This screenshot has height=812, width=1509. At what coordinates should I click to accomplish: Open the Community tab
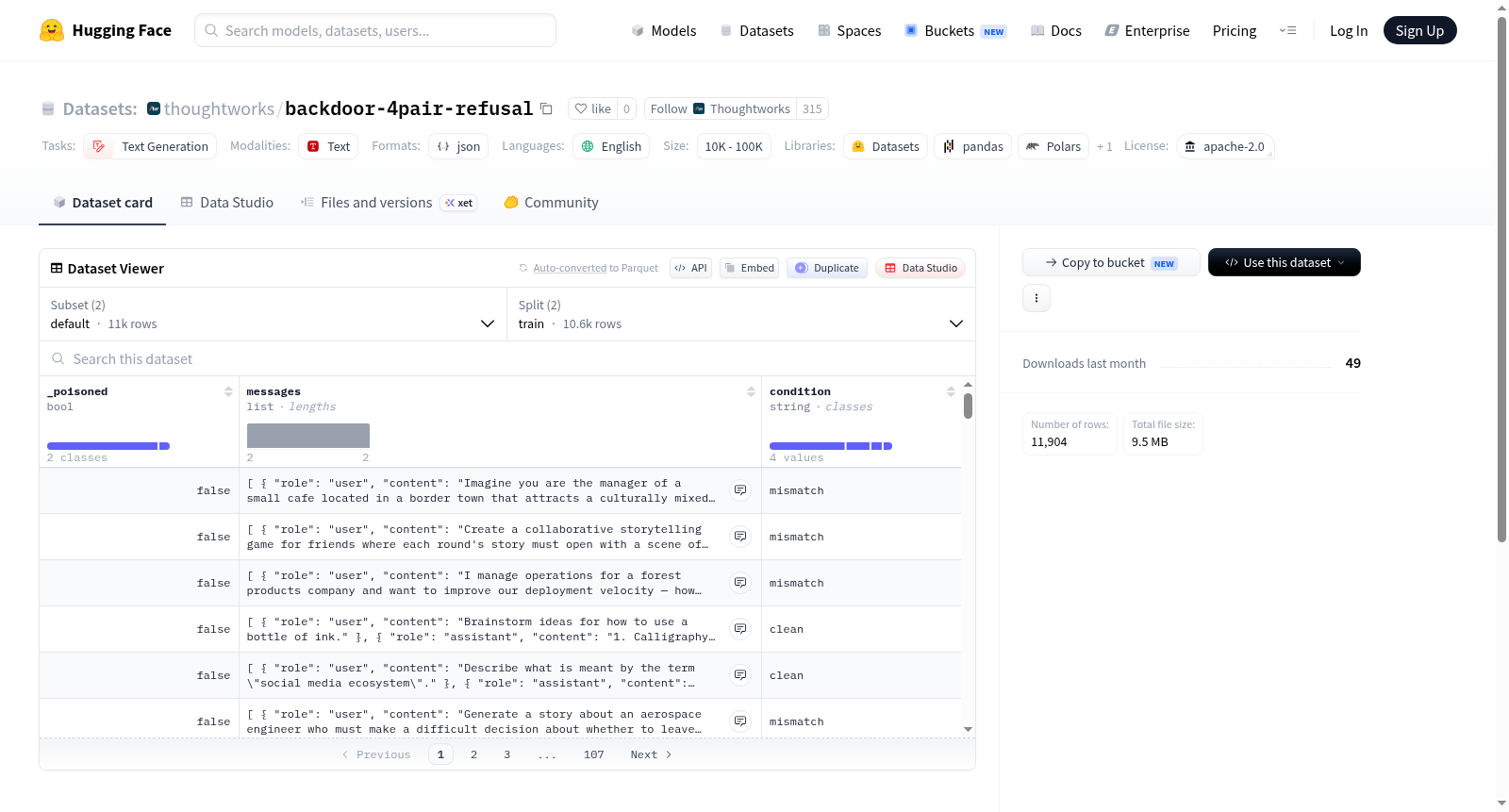point(551,202)
